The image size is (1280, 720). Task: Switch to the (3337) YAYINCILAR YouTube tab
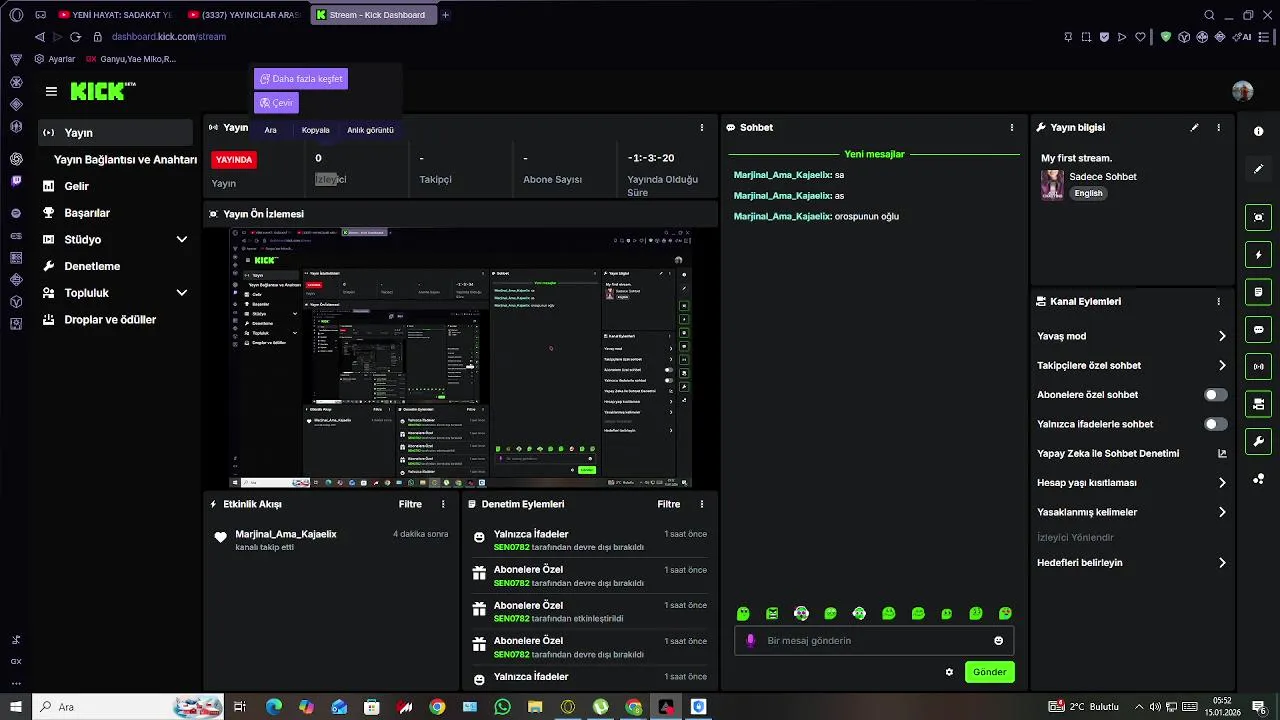pyautogui.click(x=244, y=15)
